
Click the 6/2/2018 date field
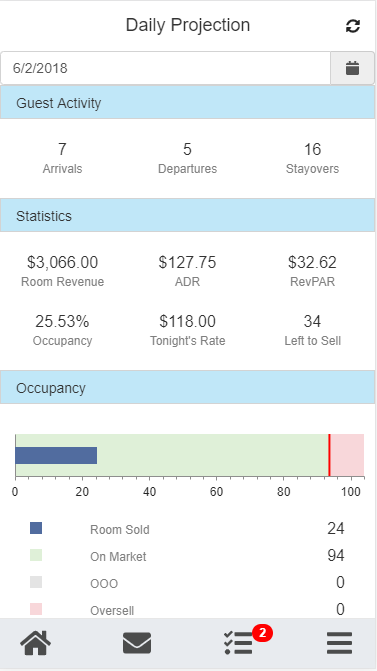[165, 68]
